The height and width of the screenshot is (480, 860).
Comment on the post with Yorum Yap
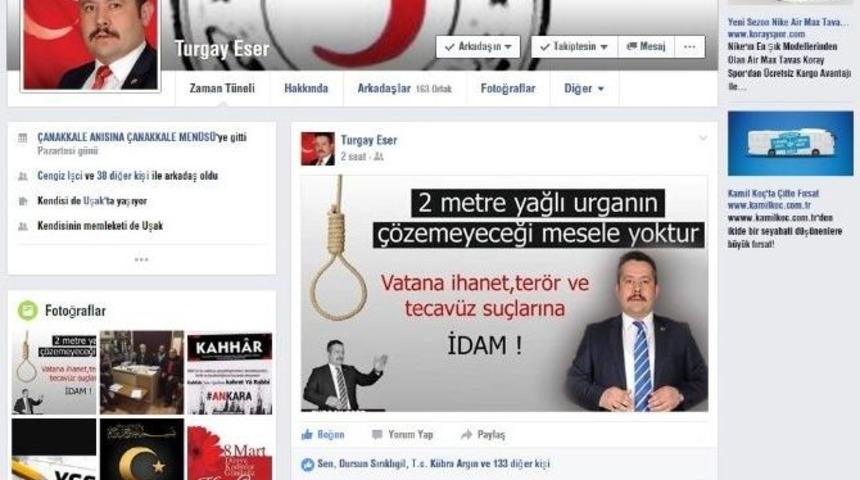(403, 435)
